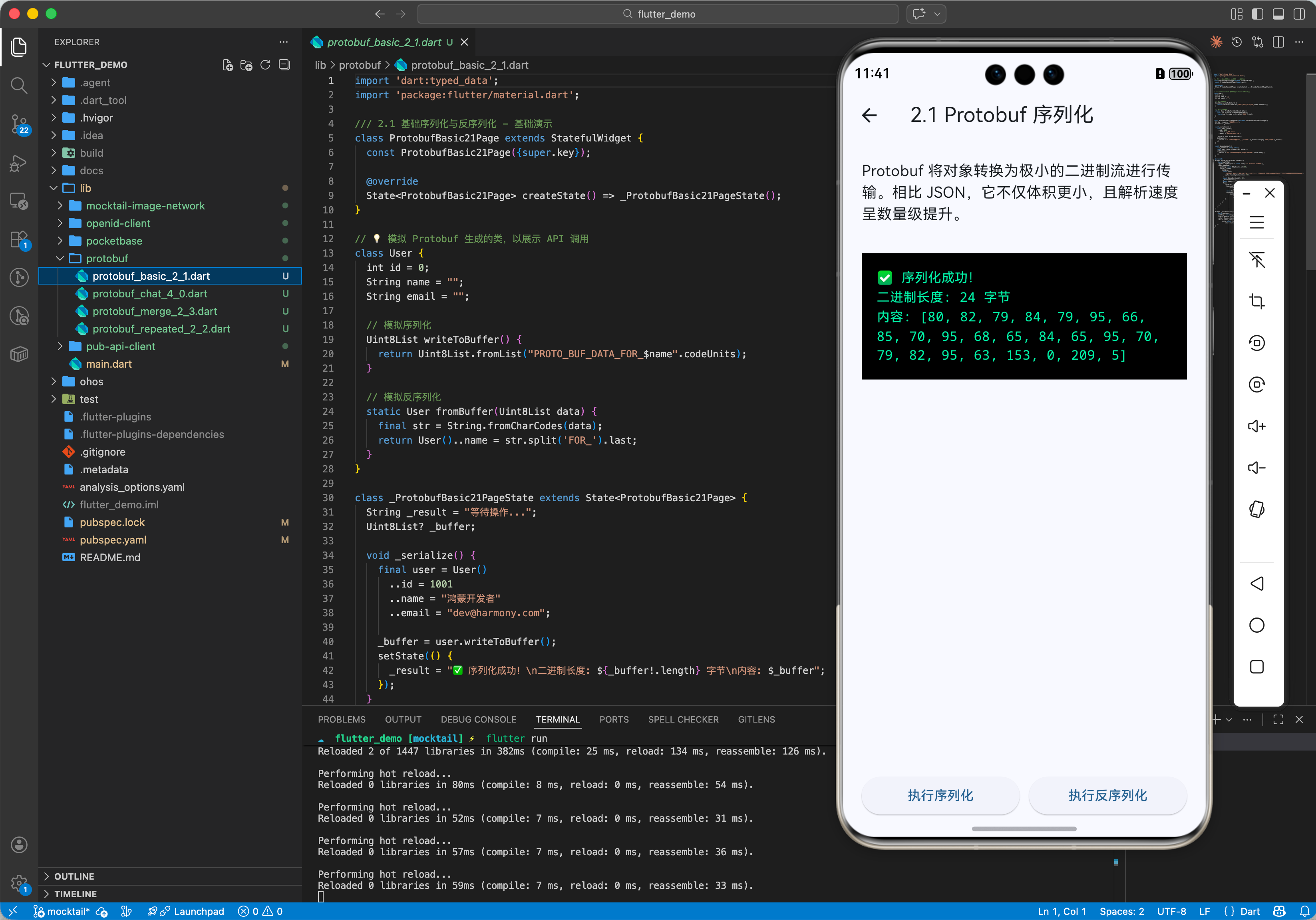Click the New File icon in explorer header
Image resolution: width=1316 pixels, height=920 pixels.
pos(228,65)
